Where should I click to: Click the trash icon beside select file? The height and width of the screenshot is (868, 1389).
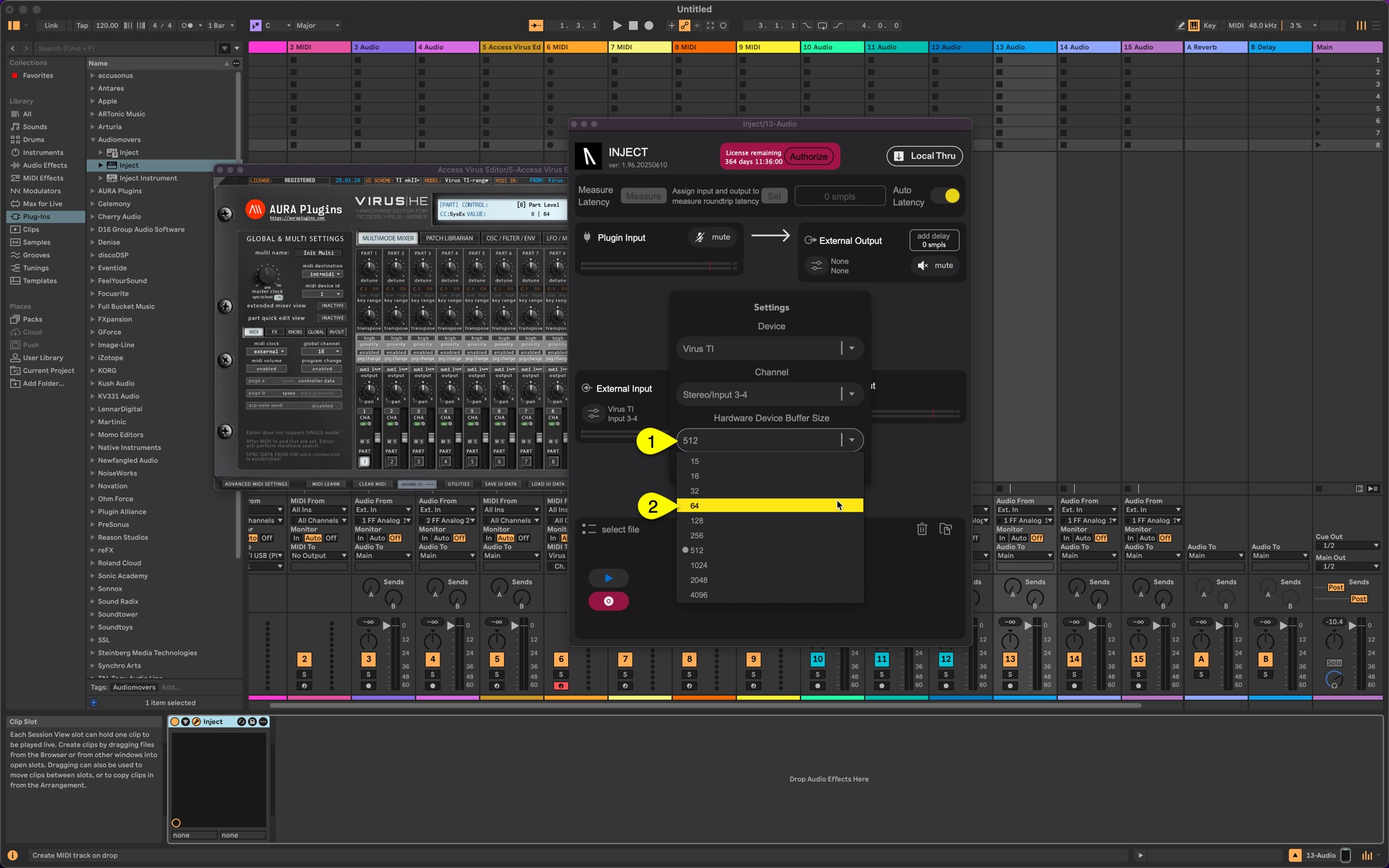click(x=921, y=530)
